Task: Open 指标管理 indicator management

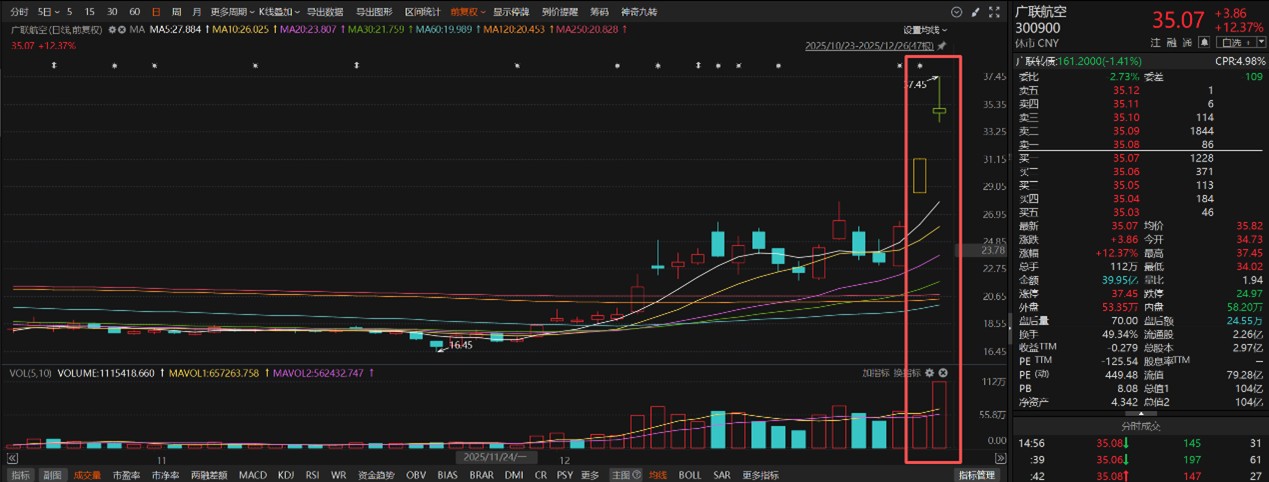Action: pyautogui.click(x=976, y=475)
